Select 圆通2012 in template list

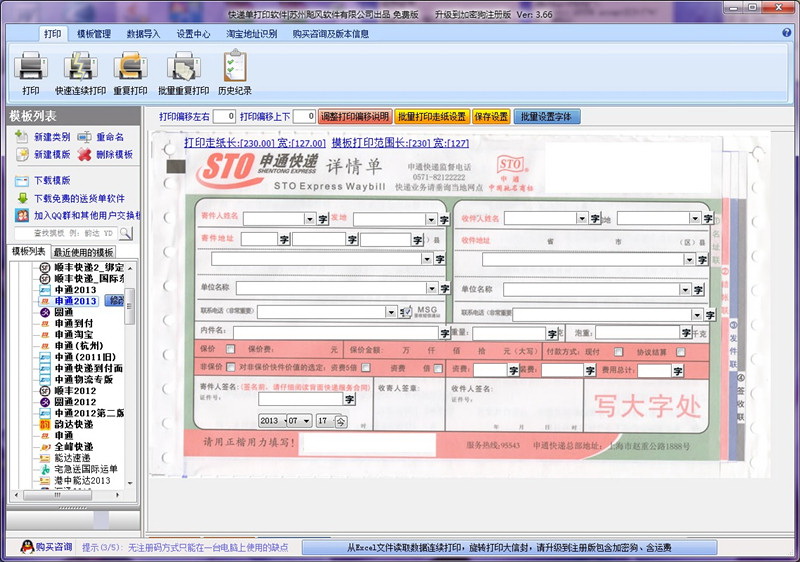(x=76, y=402)
